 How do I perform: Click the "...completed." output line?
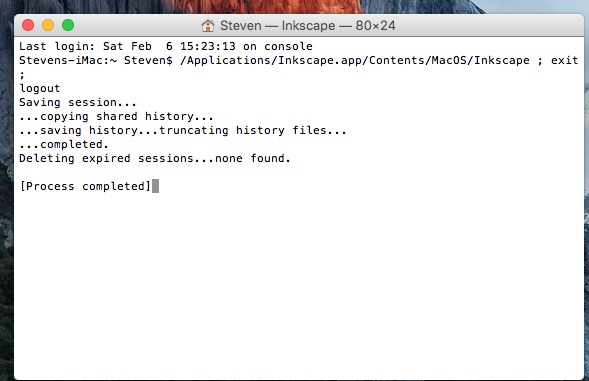tap(64, 144)
